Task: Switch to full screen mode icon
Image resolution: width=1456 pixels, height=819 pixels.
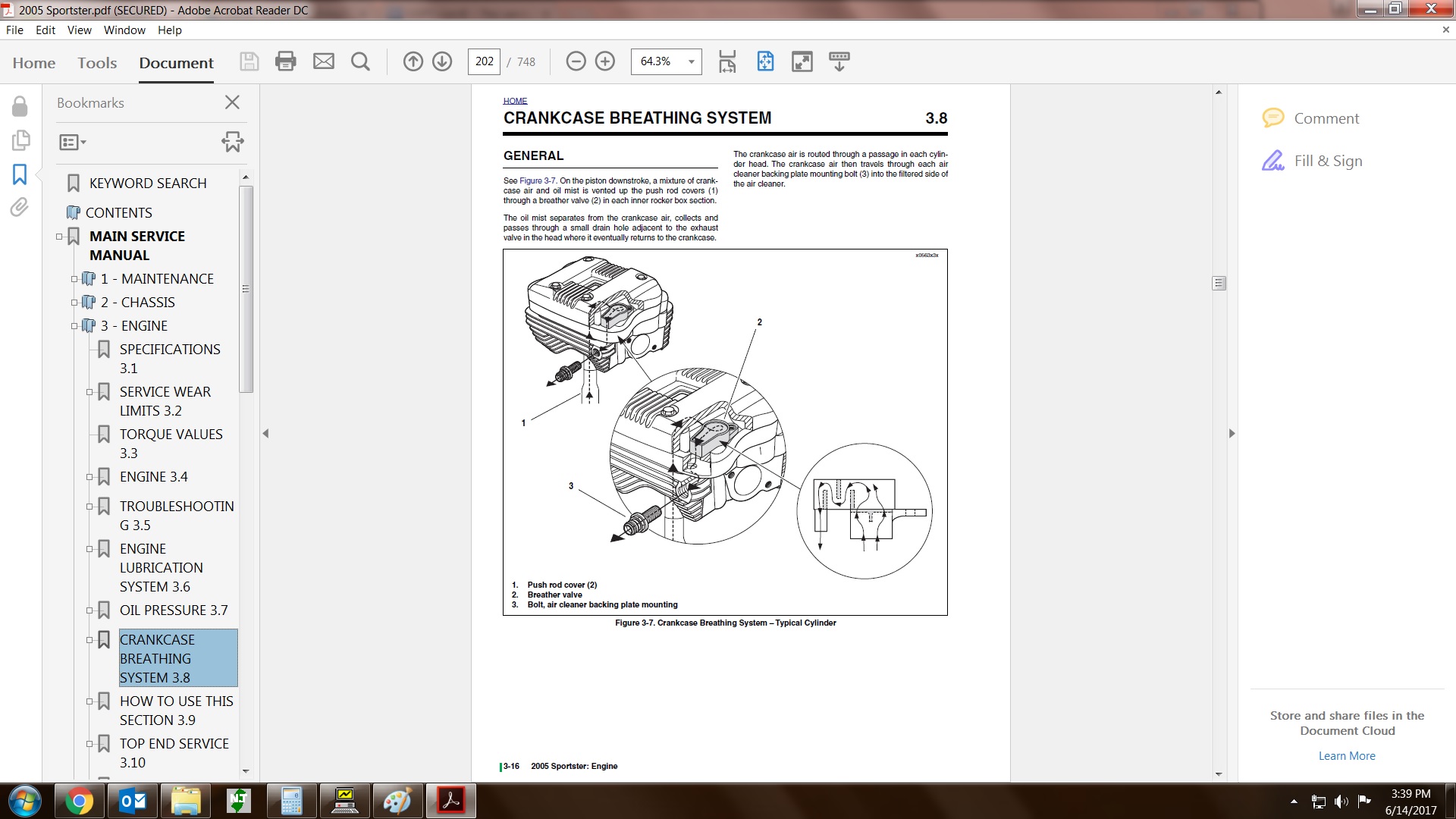Action: pos(802,61)
